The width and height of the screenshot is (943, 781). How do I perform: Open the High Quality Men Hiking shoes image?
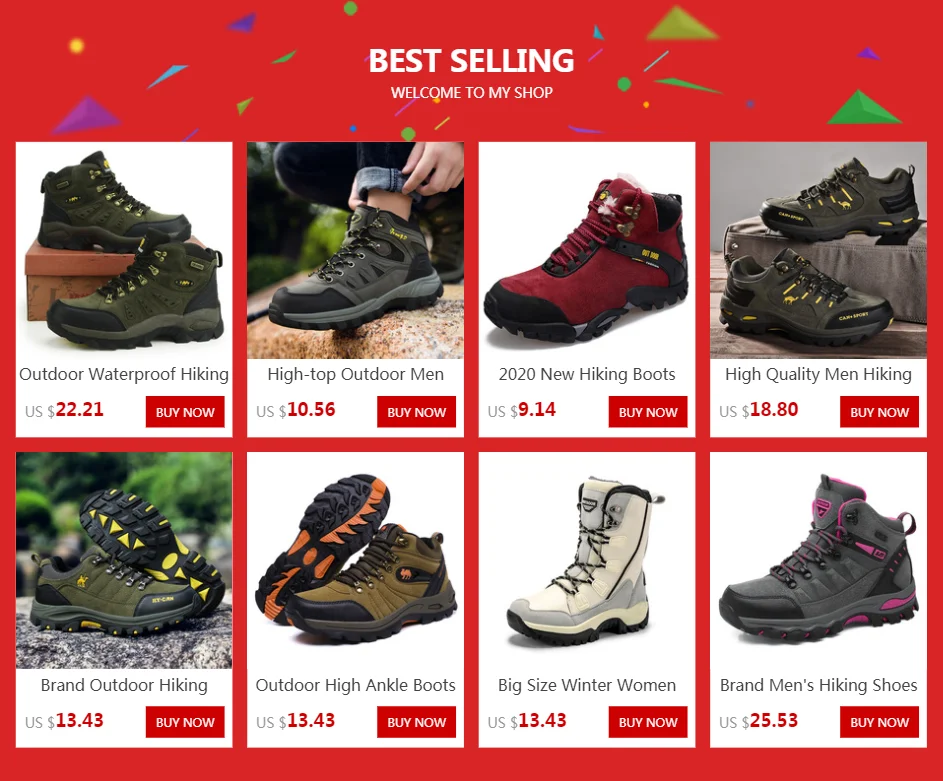click(819, 250)
